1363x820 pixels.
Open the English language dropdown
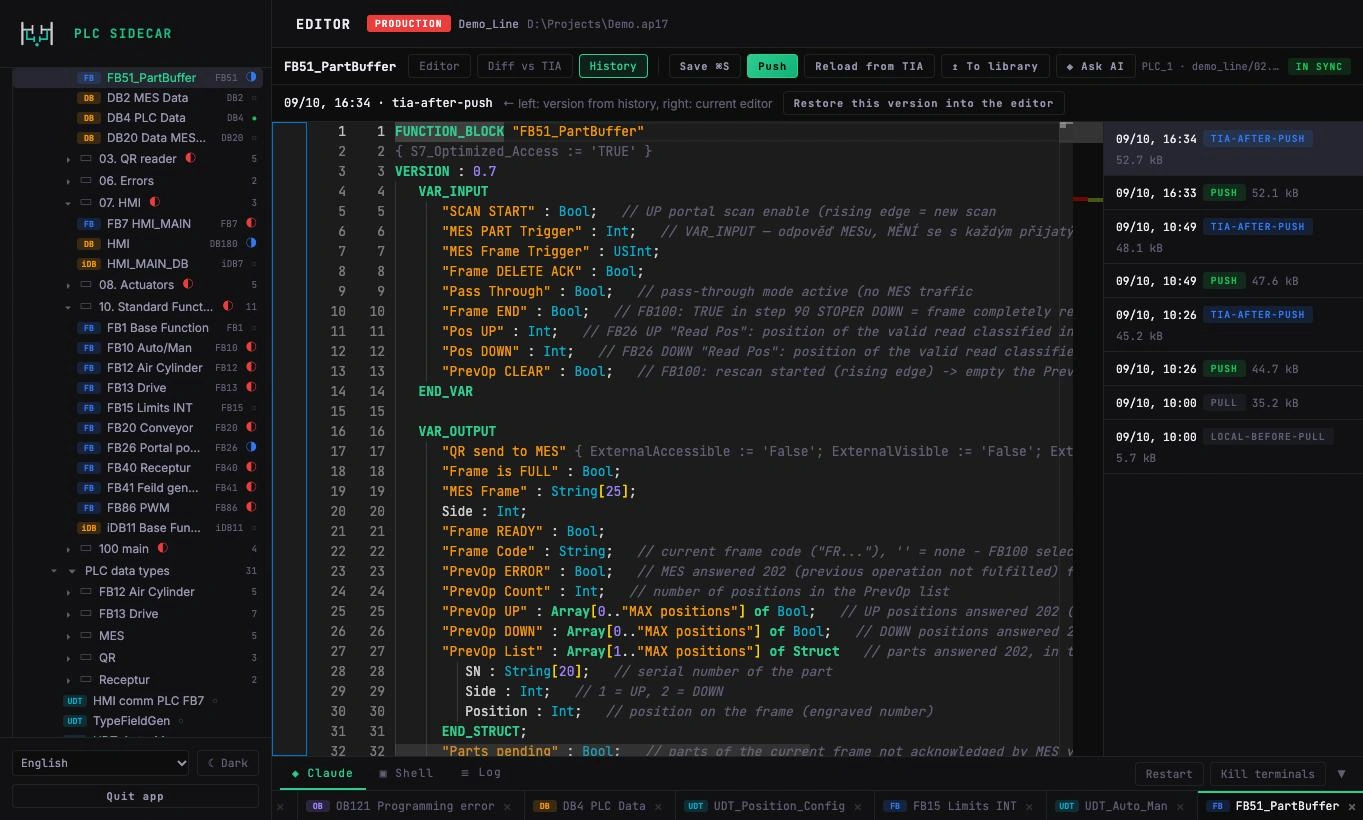[100, 763]
